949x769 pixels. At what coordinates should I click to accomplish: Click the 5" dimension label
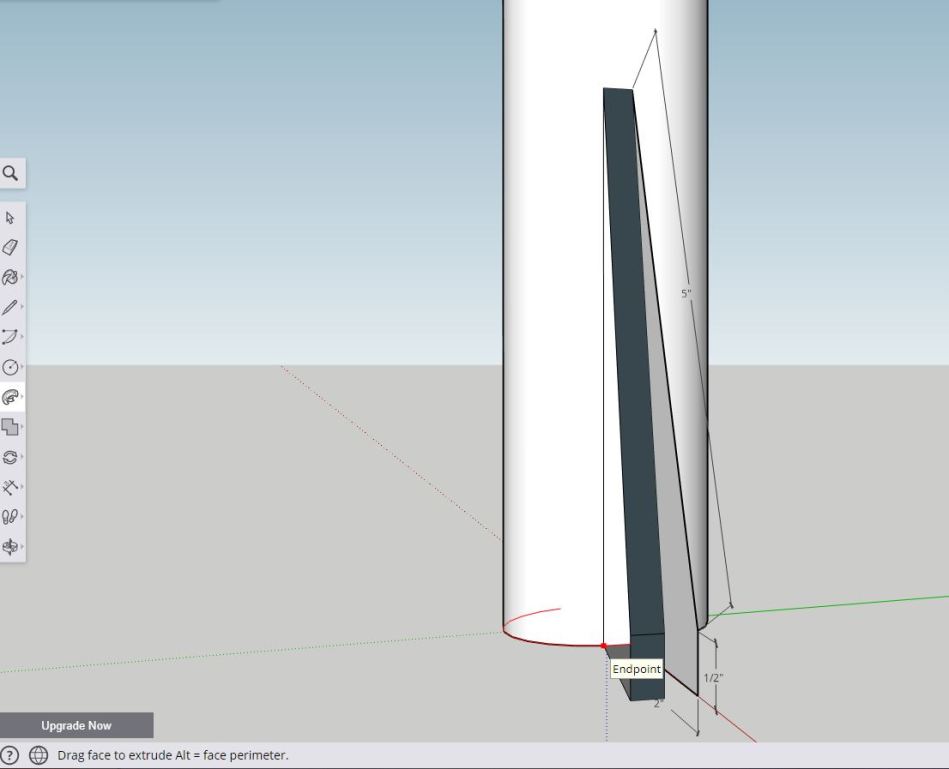[x=686, y=294]
